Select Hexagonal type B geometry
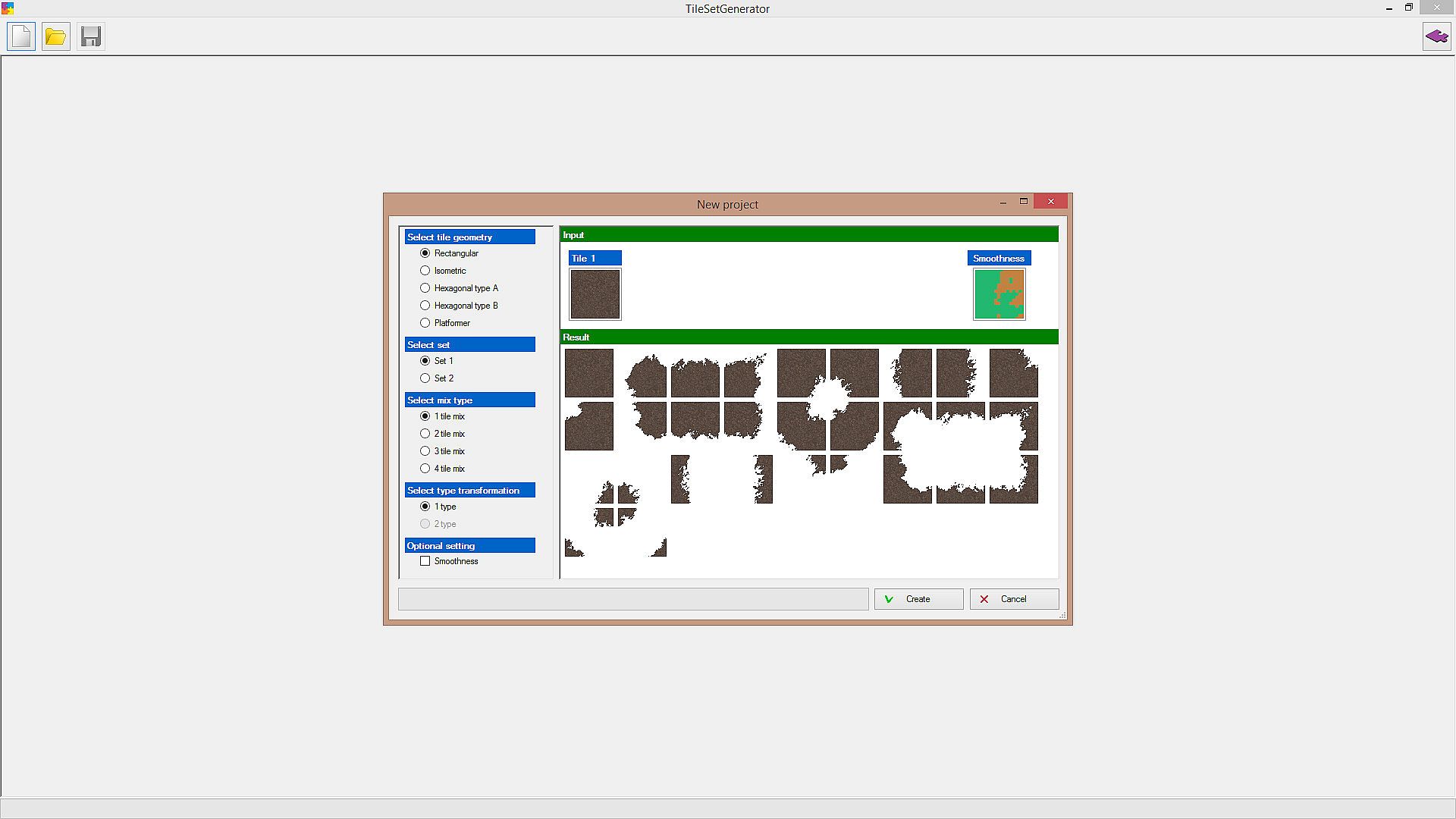Image resolution: width=1456 pixels, height=819 pixels. click(425, 306)
